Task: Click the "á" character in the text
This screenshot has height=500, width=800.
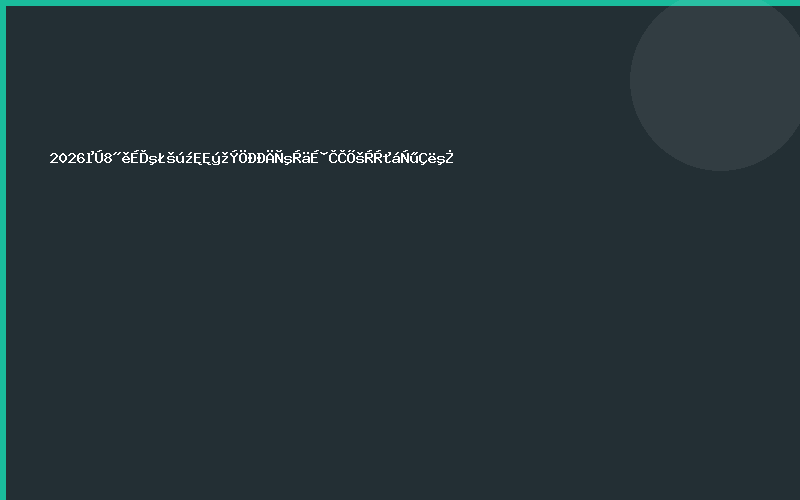Action: click(x=395, y=158)
